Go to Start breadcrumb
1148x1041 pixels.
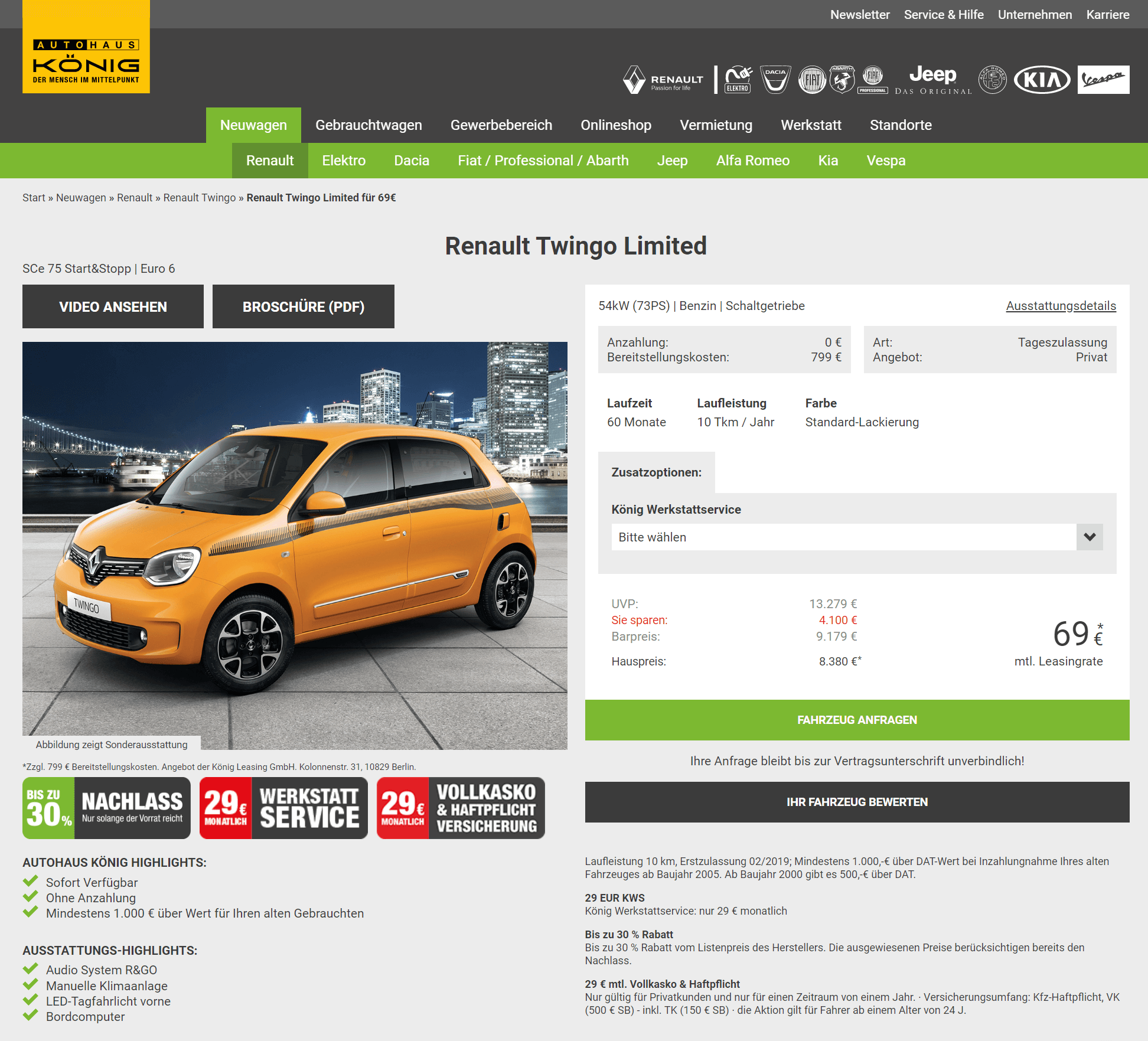tap(34, 198)
